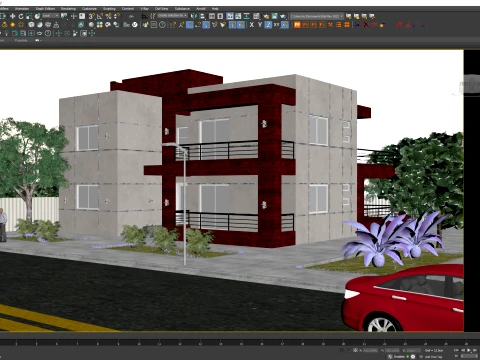Click the Y coordinate input field
The width and height of the screenshot is (480, 360).
[x=392, y=350]
